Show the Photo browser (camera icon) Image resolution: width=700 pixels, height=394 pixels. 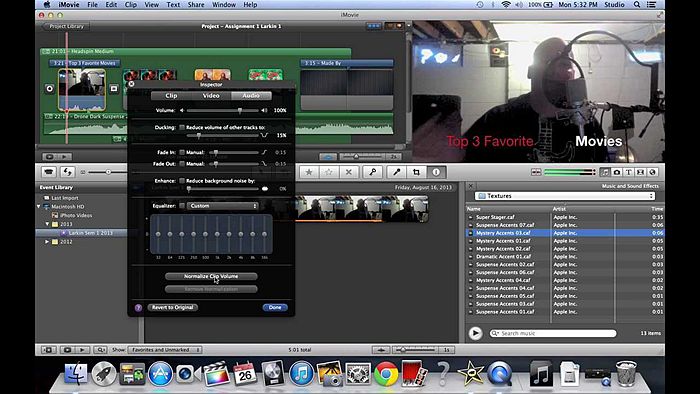[617, 172]
